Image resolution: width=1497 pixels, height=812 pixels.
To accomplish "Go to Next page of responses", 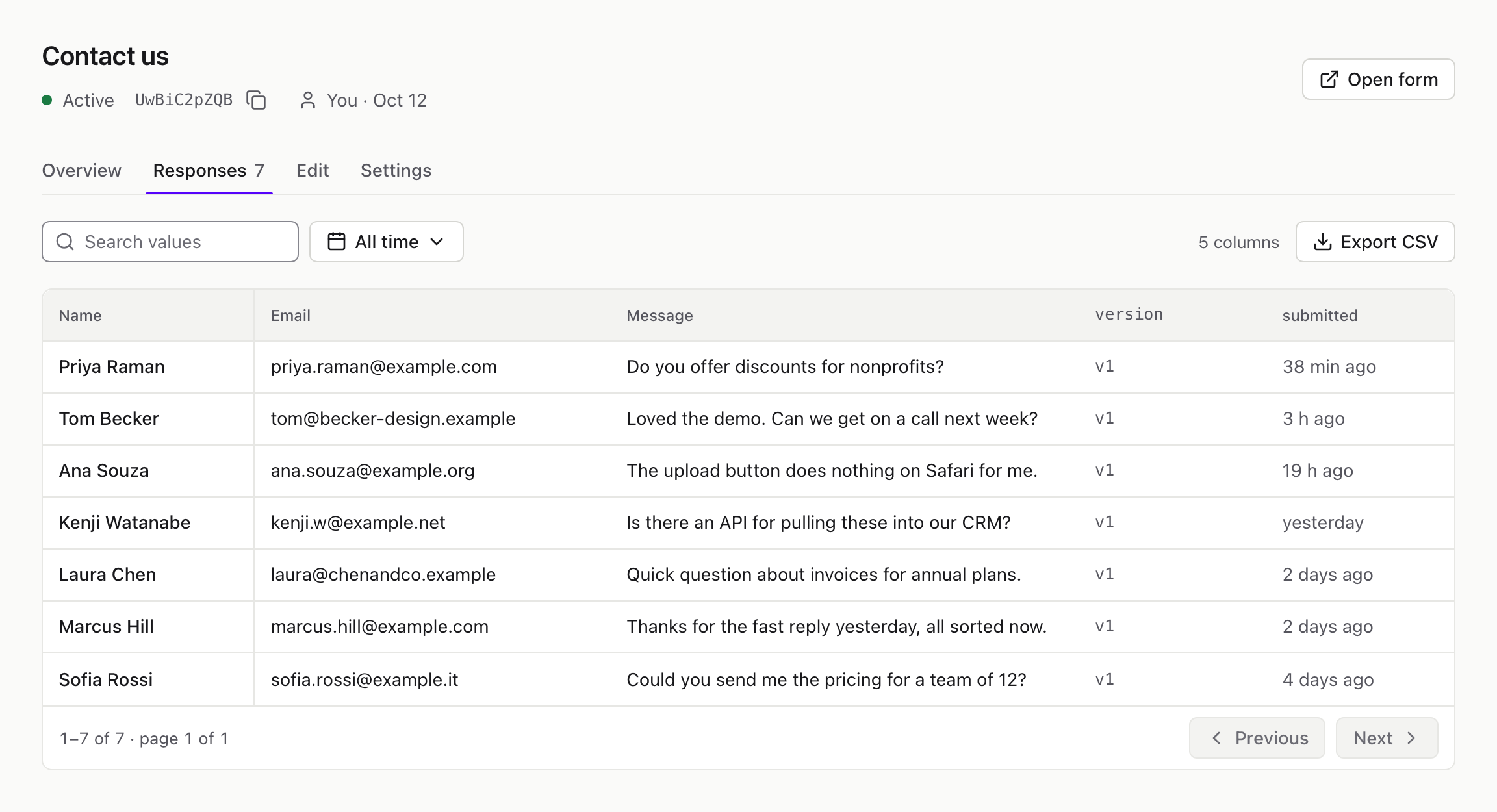I will (x=1387, y=738).
